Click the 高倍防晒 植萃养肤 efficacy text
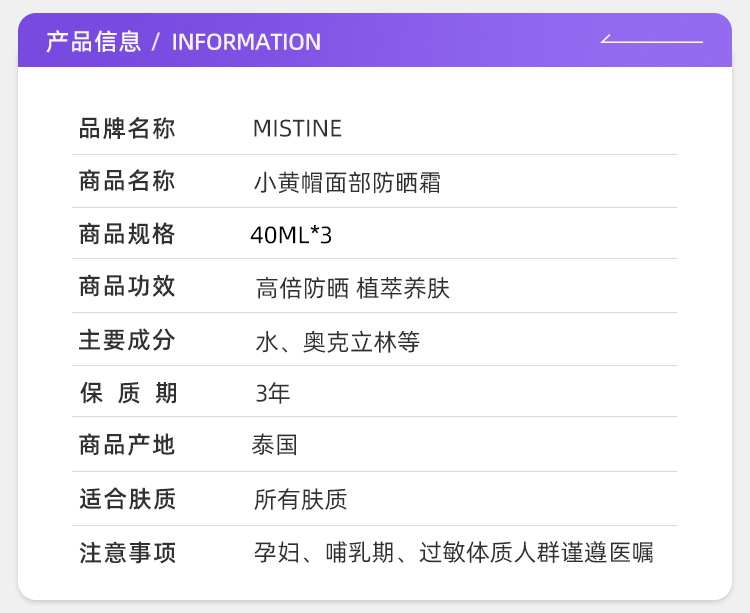The width and height of the screenshot is (750, 613). tap(353, 289)
